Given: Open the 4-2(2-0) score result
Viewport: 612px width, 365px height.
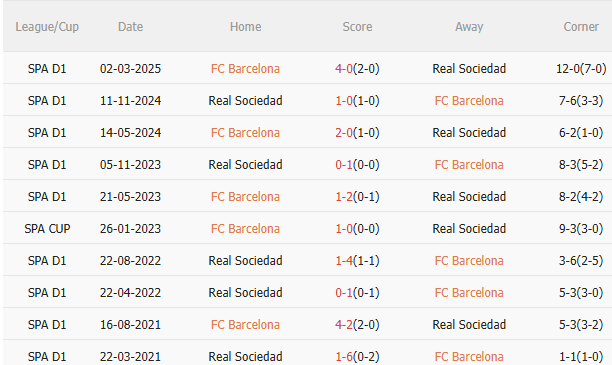Looking at the screenshot, I should (x=357, y=325).
